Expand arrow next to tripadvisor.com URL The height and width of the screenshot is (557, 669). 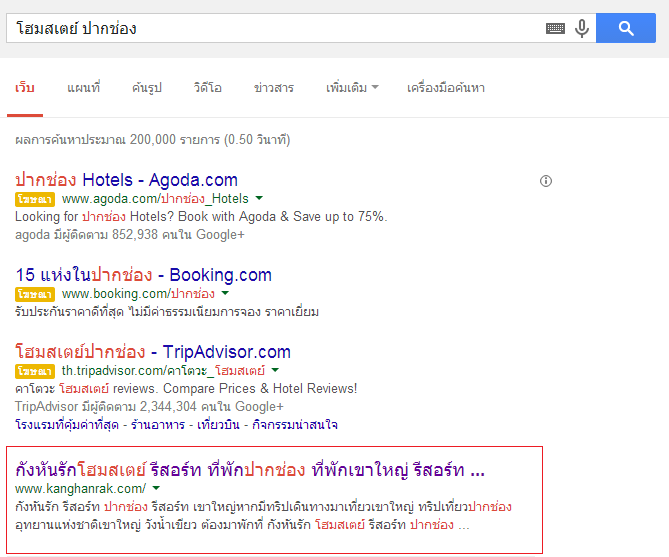pos(275,370)
